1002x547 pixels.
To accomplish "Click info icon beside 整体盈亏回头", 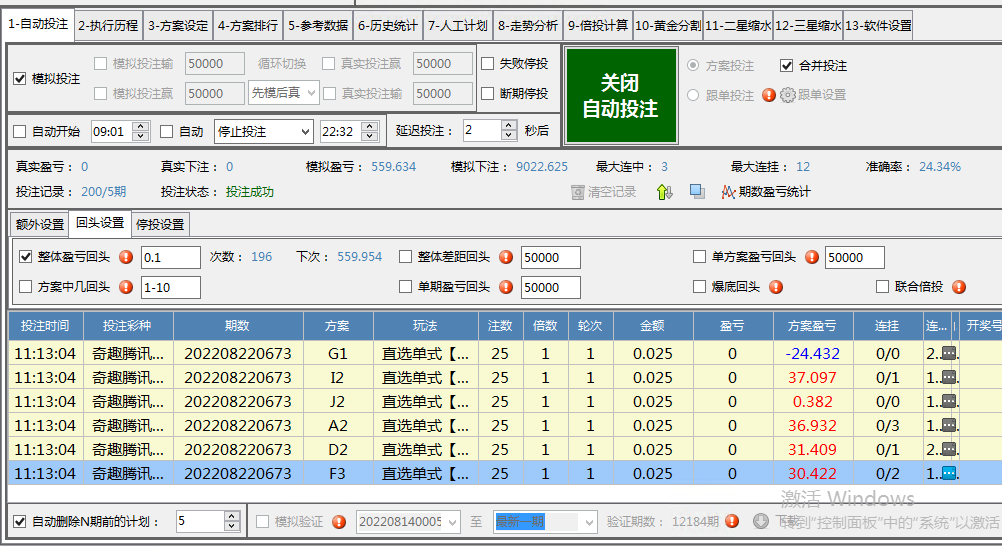I will click(126, 257).
